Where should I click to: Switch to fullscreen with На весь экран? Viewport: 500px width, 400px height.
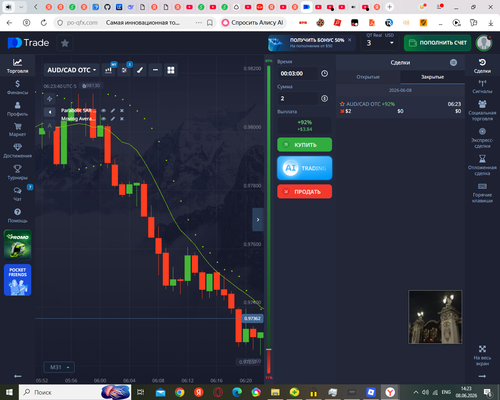click(x=482, y=356)
